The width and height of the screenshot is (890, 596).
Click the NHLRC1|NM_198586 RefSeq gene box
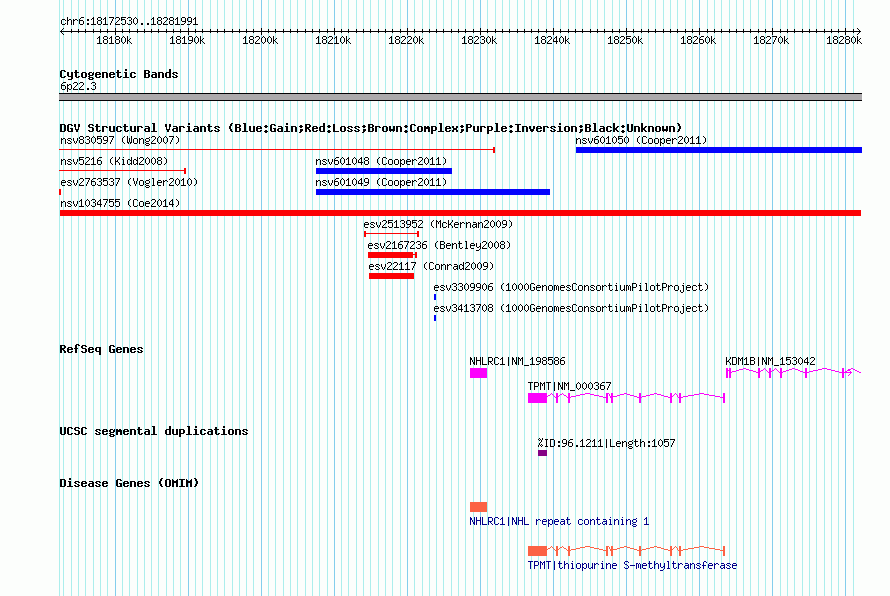(478, 373)
